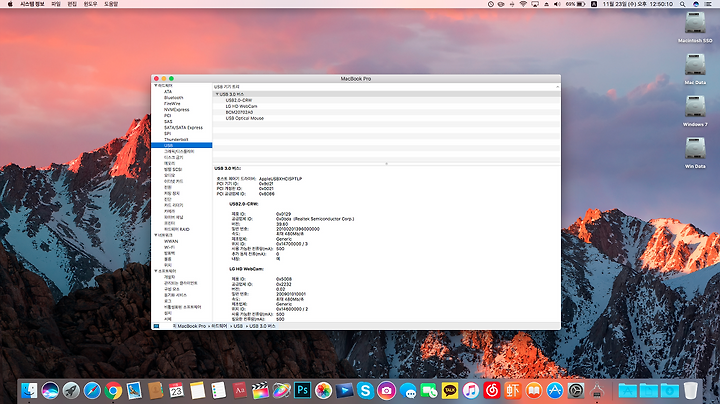Launch Final Cut Pro clapperboard icon
This screenshot has width=720, height=404.
point(260,391)
